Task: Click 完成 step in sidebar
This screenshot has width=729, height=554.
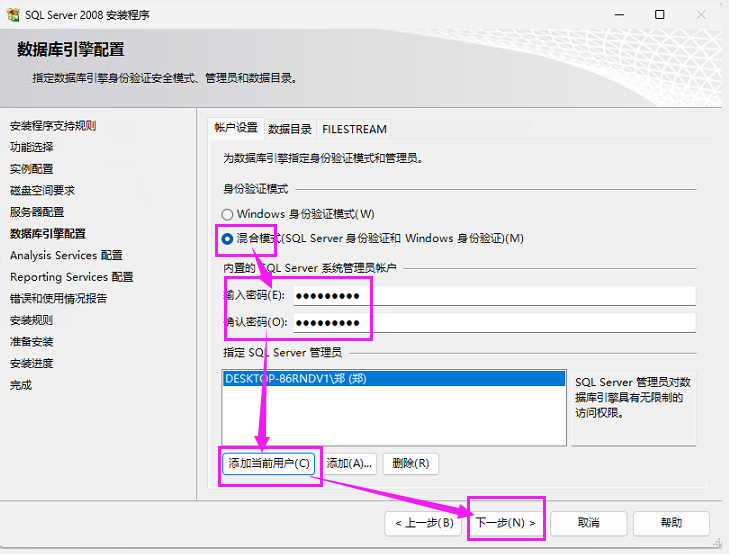Action: (21, 385)
